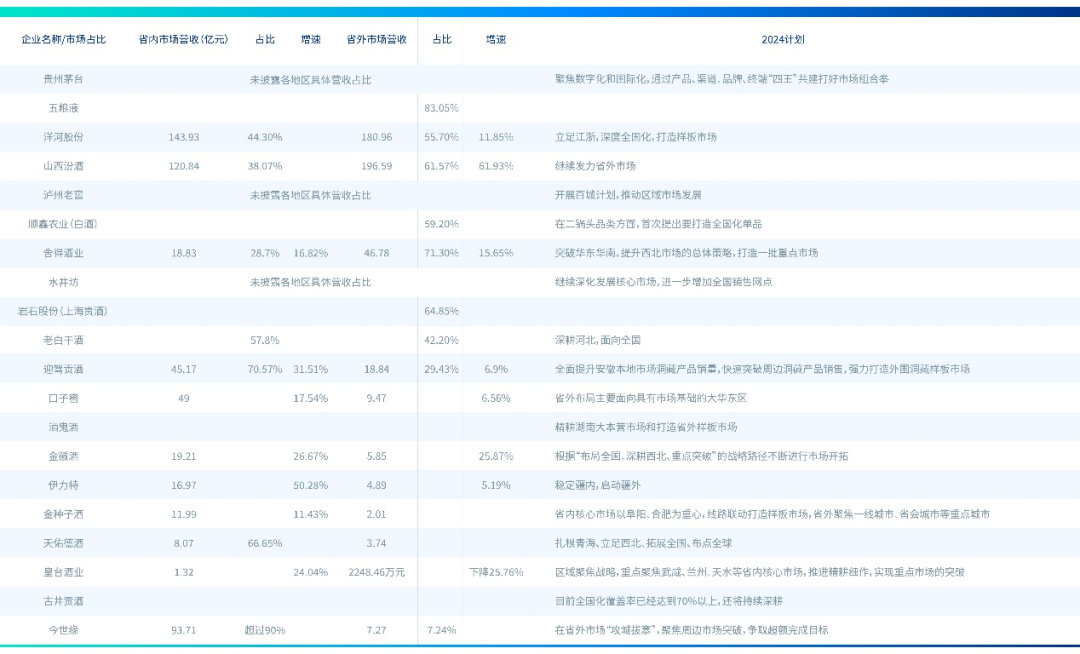Screen dimensions: 1080x654
Task: Select the 迎驾贡酒 row name
Action: (x=63, y=369)
